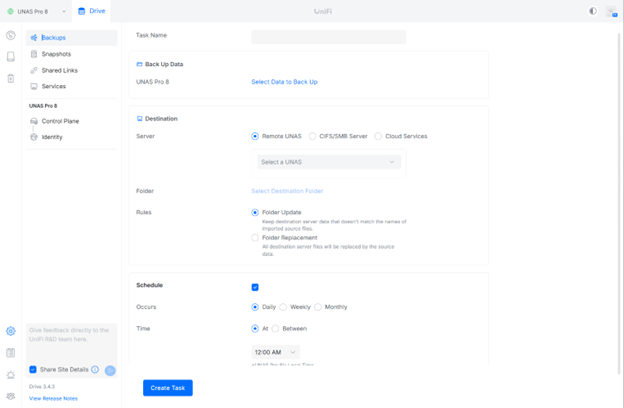This screenshot has width=624, height=408.
Task: Open the Backups section icon
Action: (x=34, y=37)
